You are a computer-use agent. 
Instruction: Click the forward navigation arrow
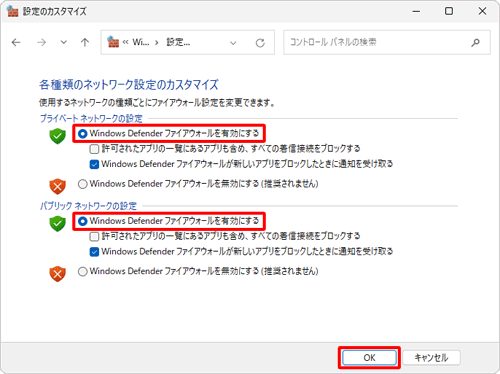pyautogui.click(x=42, y=42)
